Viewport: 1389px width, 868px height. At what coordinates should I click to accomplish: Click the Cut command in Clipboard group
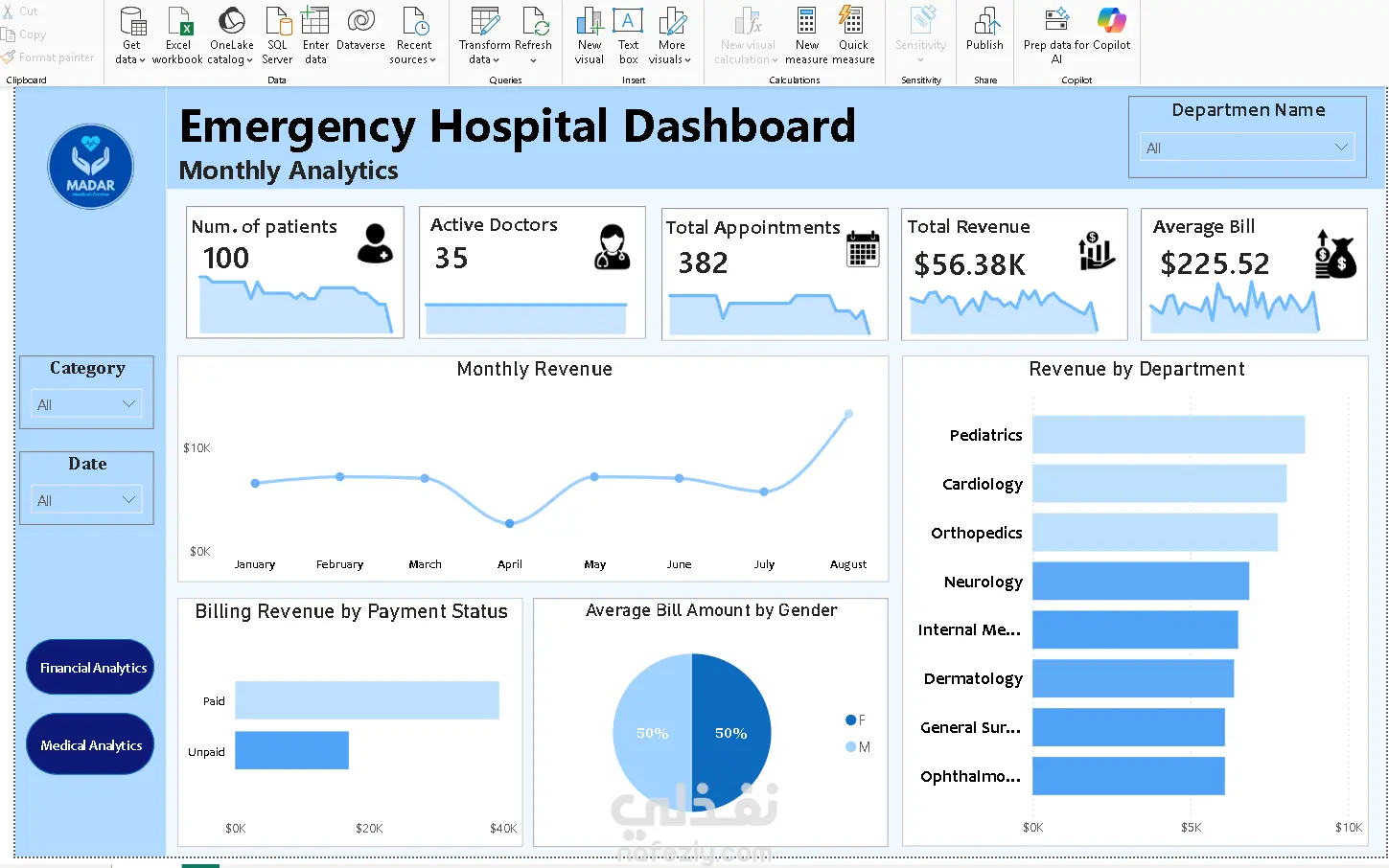pyautogui.click(x=20, y=11)
